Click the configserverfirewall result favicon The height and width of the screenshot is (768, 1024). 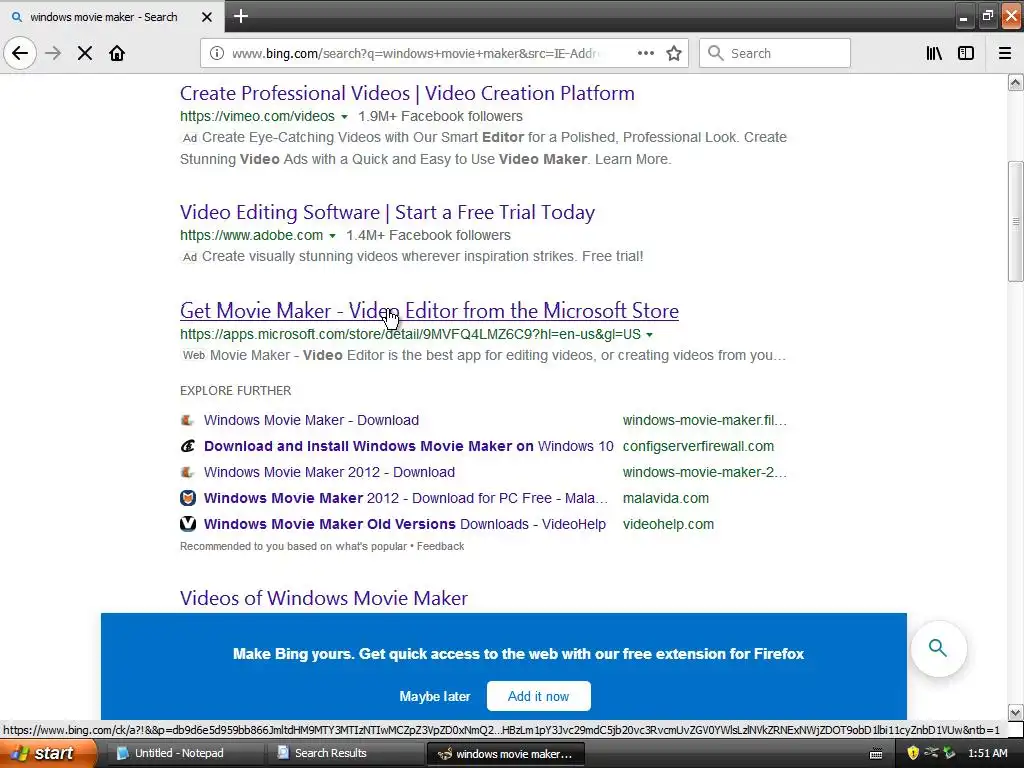point(187,446)
